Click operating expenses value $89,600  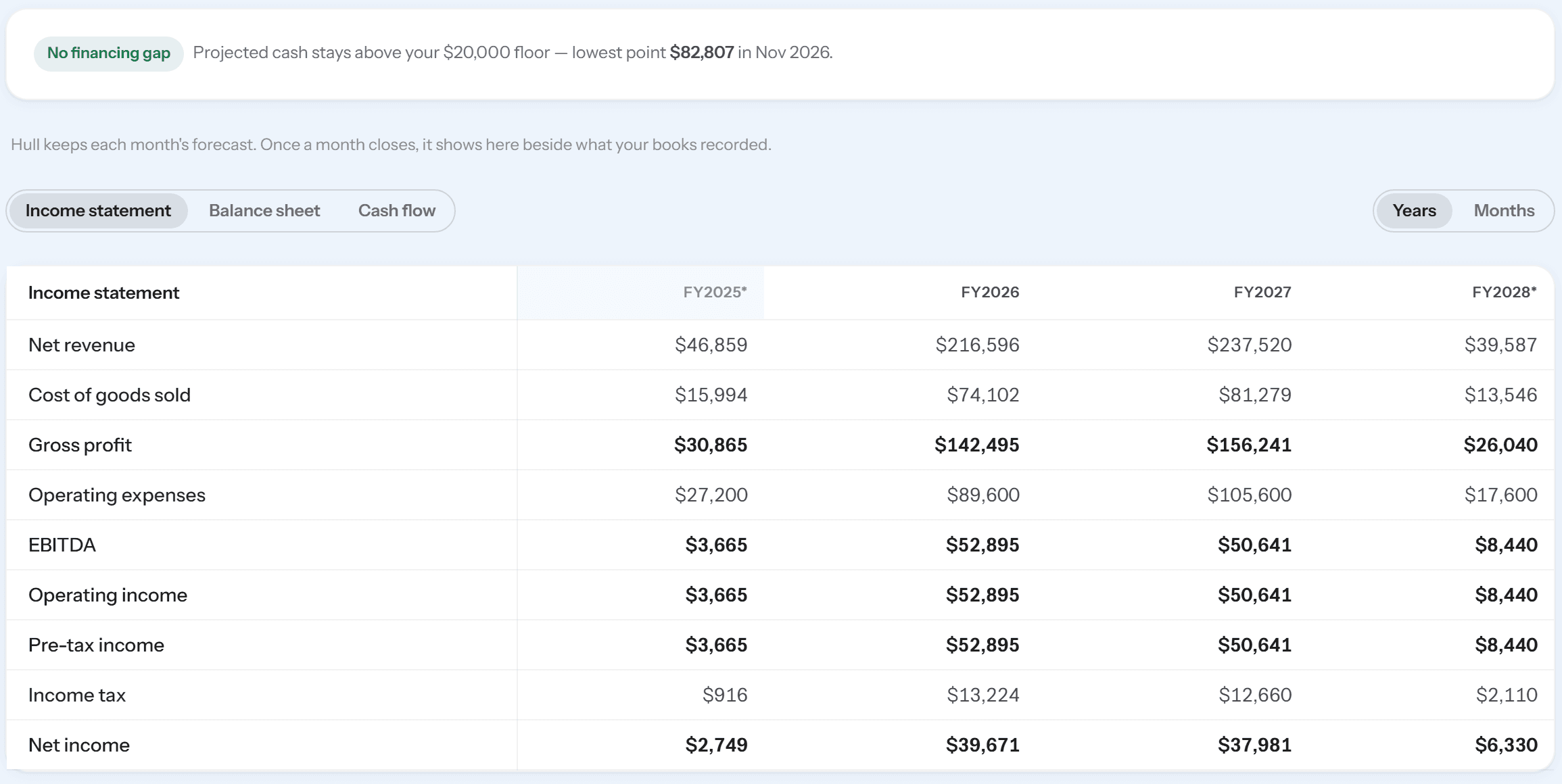click(983, 495)
